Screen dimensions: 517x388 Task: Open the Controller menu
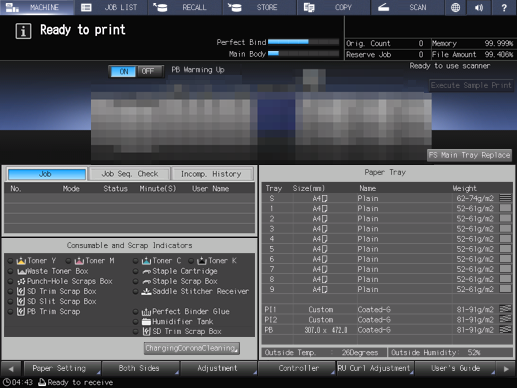tap(297, 368)
